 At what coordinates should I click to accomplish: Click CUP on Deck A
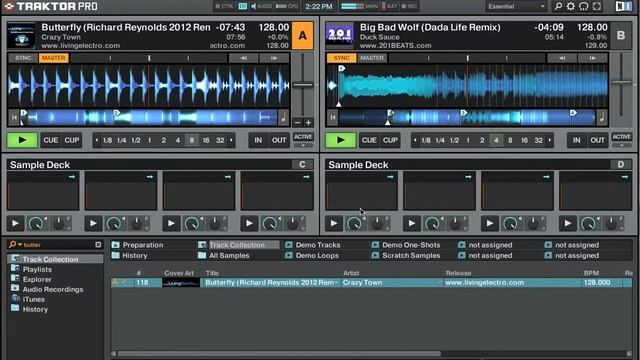[72, 140]
